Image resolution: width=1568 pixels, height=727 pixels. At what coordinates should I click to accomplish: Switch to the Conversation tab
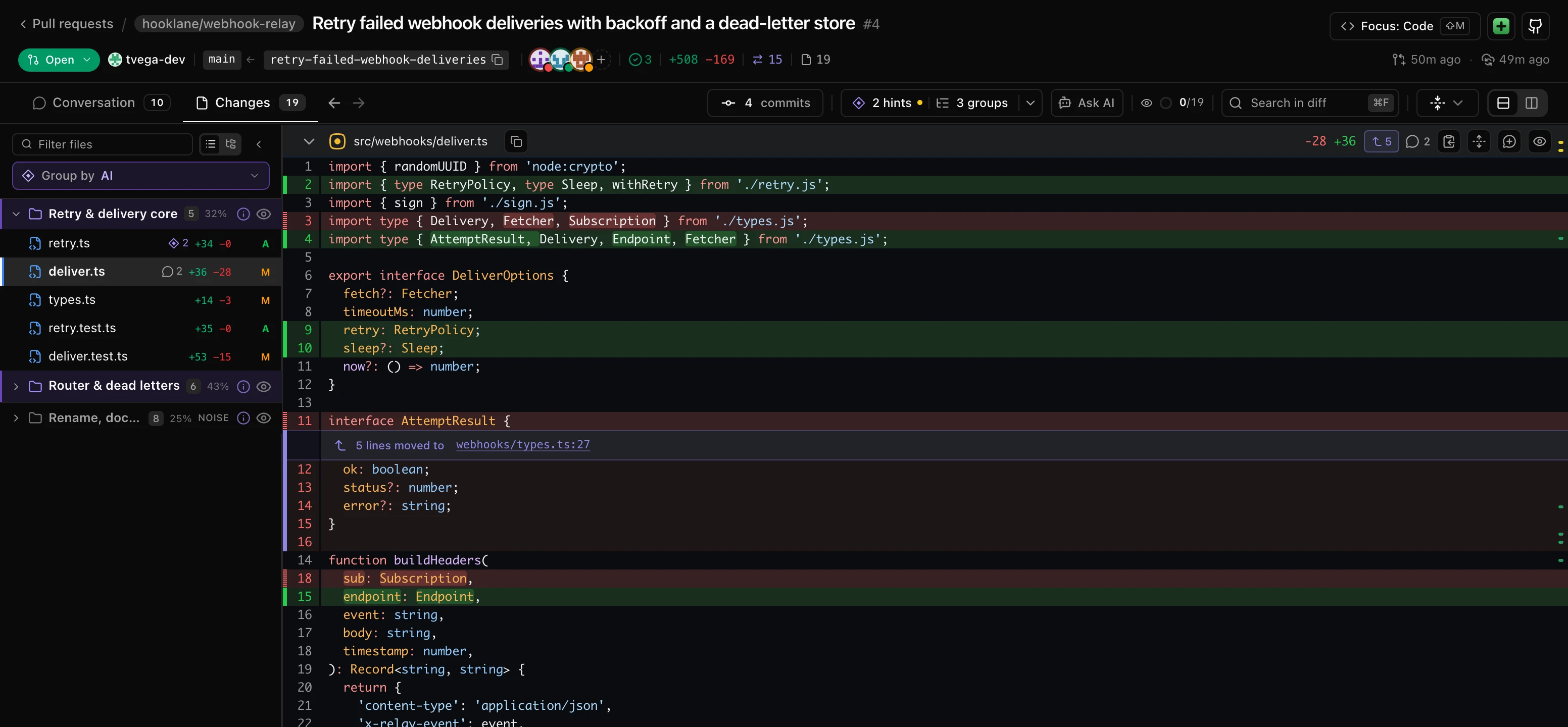point(101,103)
